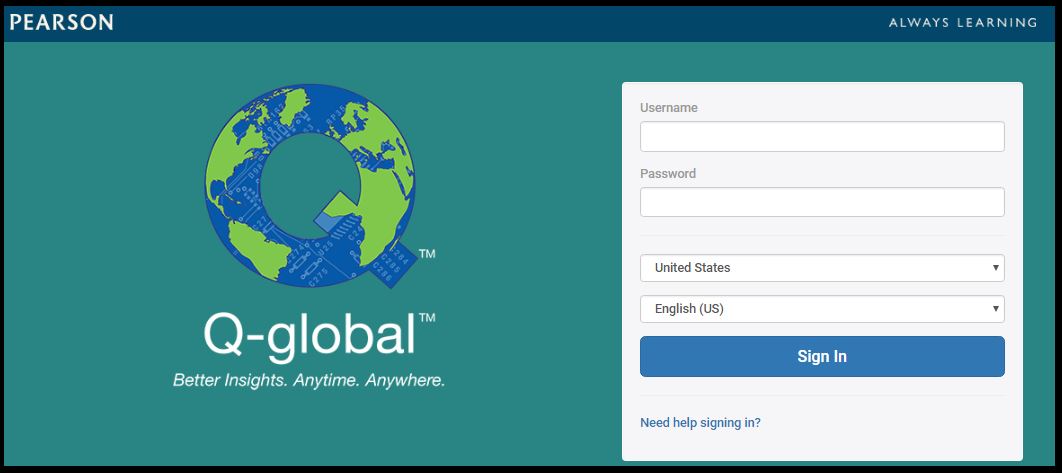
Task: Open the Need help signing in link
Action: point(700,423)
